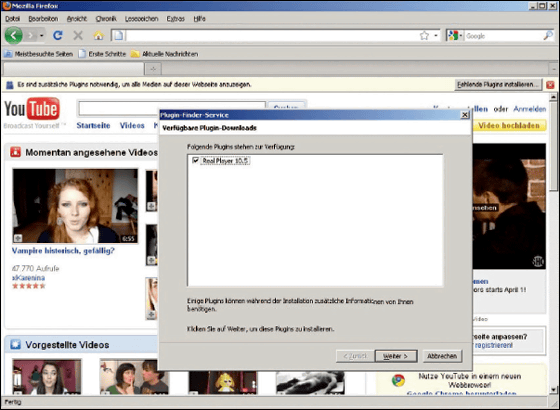Click Vampire historisch, gefällig? title link
This screenshot has width=560, height=410.
[63, 251]
